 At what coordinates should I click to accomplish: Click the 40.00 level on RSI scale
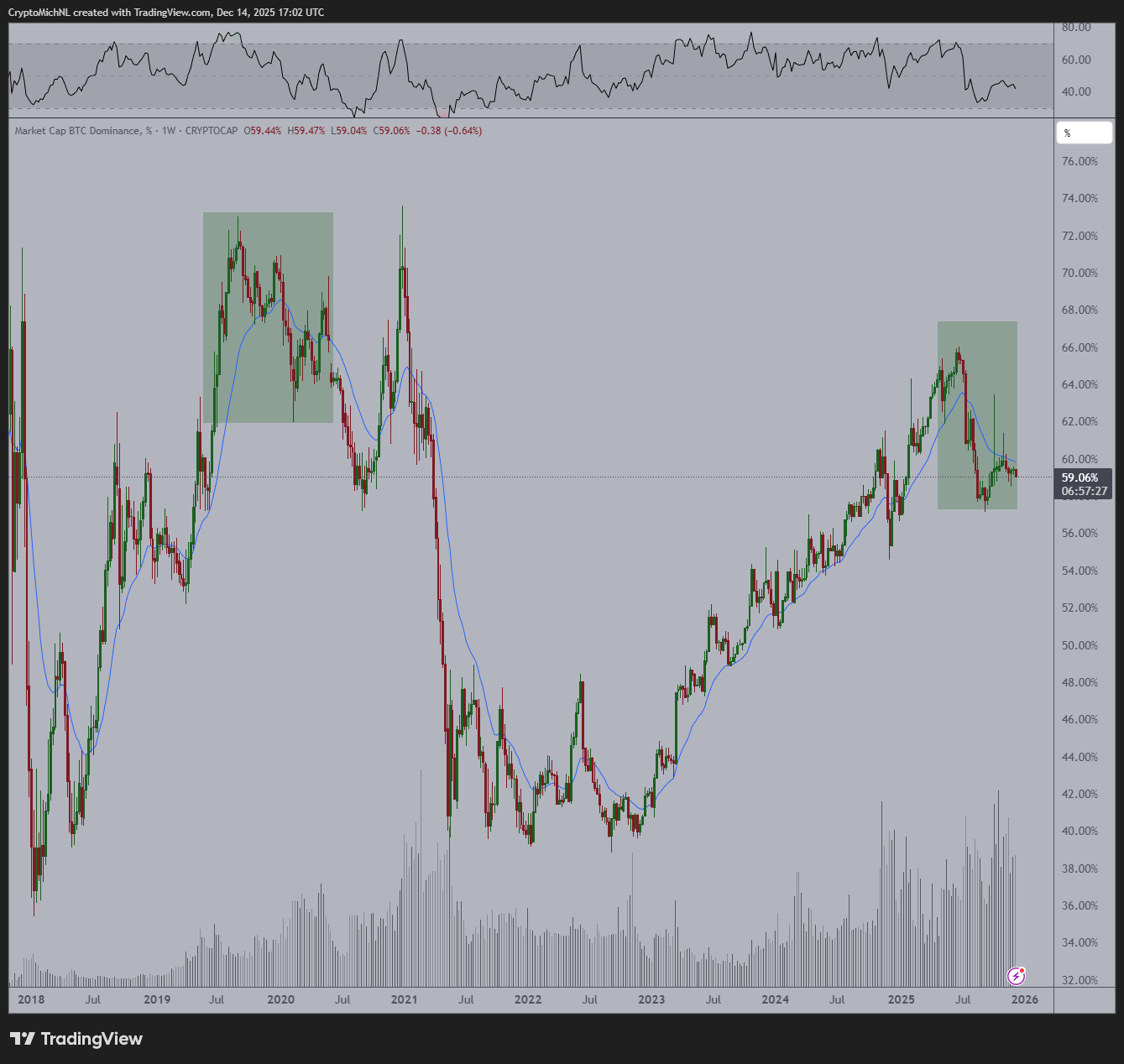(1076, 91)
